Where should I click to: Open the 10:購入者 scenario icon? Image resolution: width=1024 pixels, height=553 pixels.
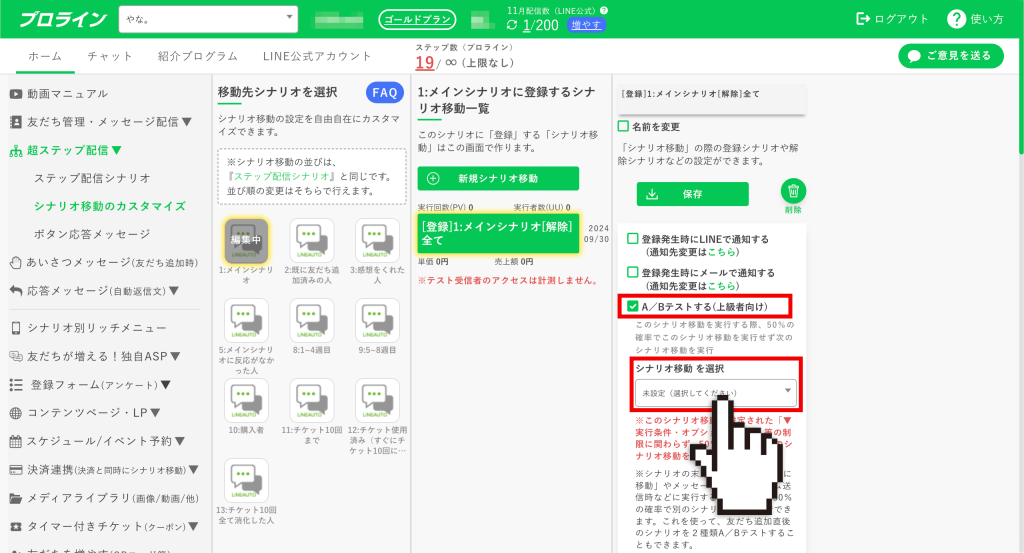coord(246,400)
